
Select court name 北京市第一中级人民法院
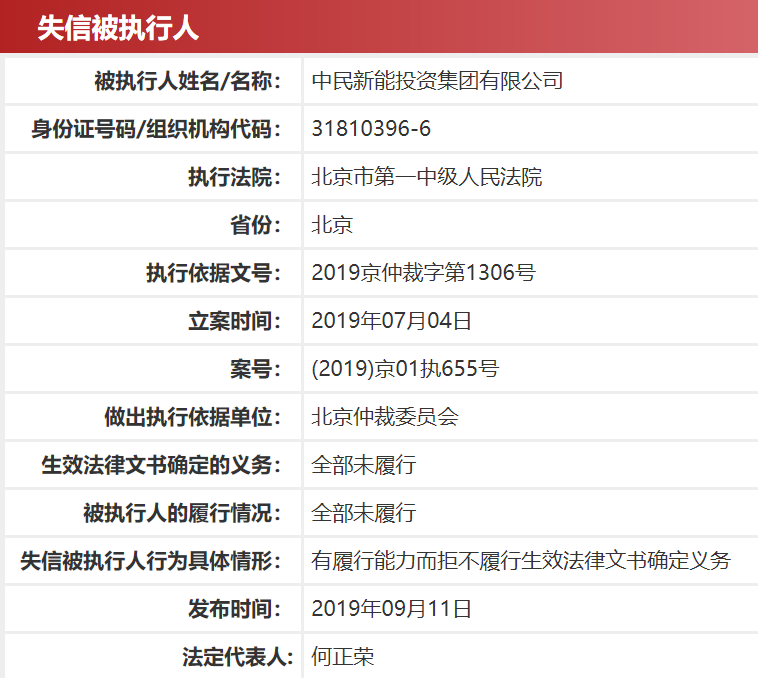coord(427,177)
